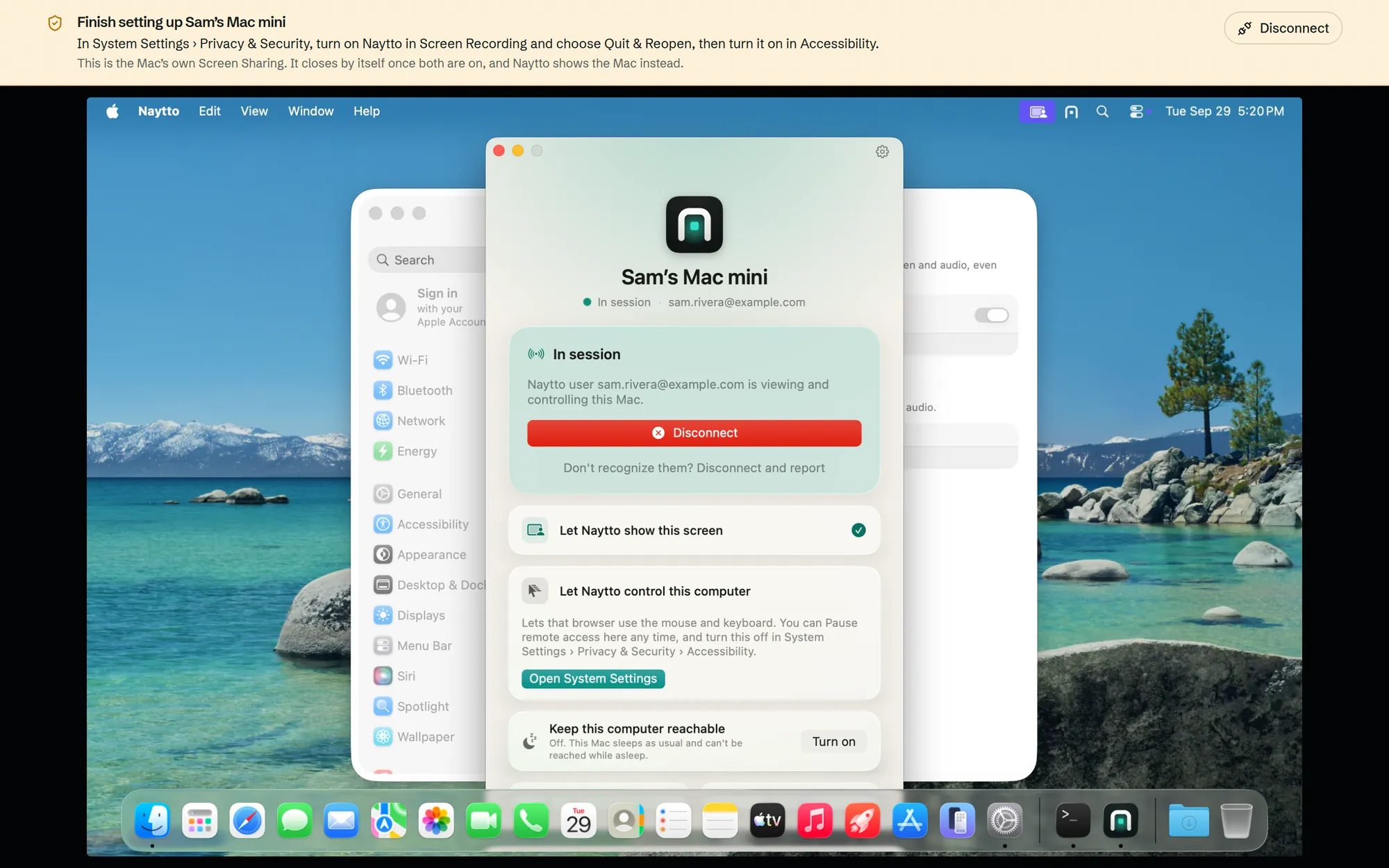Open Apple TV from the dock
The height and width of the screenshot is (868, 1389).
point(767,821)
